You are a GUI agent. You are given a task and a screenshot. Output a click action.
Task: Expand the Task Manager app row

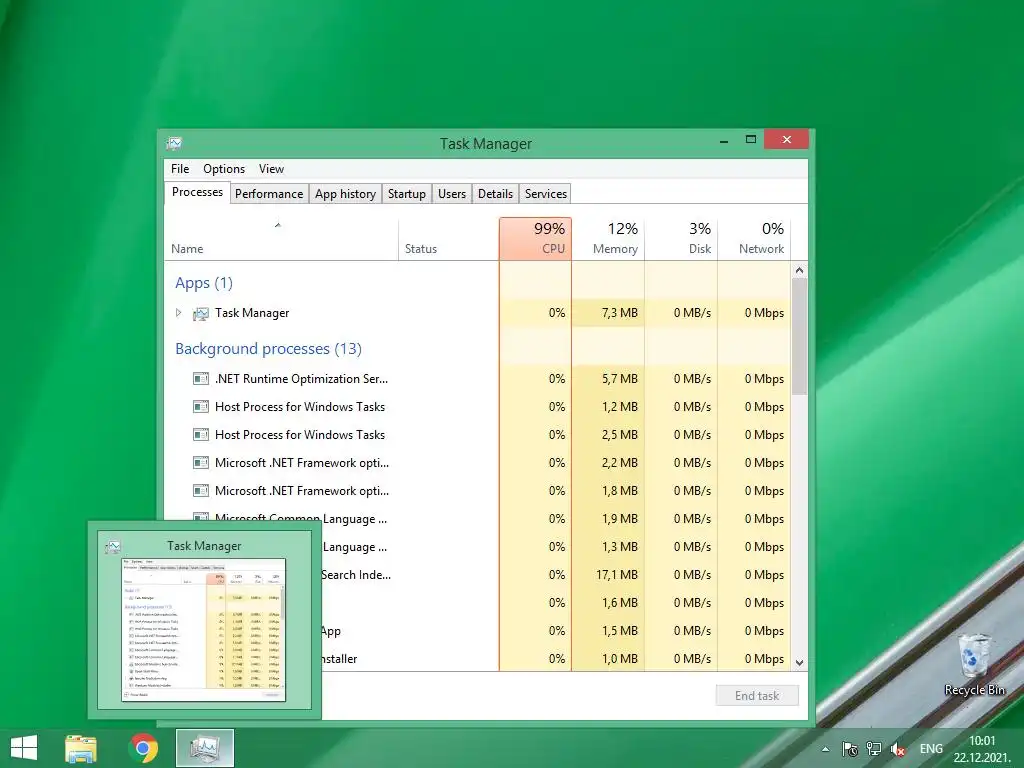[178, 313]
